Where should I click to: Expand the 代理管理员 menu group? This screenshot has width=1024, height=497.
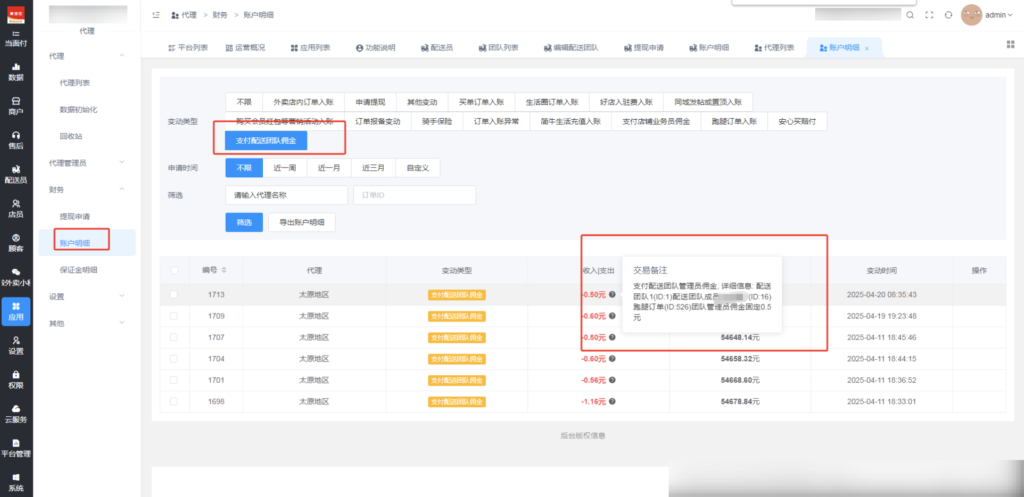point(85,162)
